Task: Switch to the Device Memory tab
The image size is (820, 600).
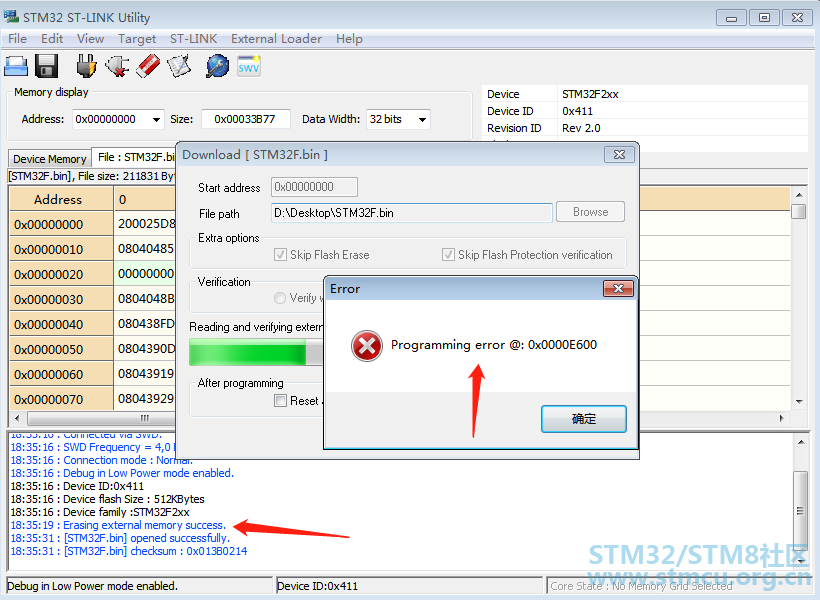Action: pyautogui.click(x=50, y=159)
